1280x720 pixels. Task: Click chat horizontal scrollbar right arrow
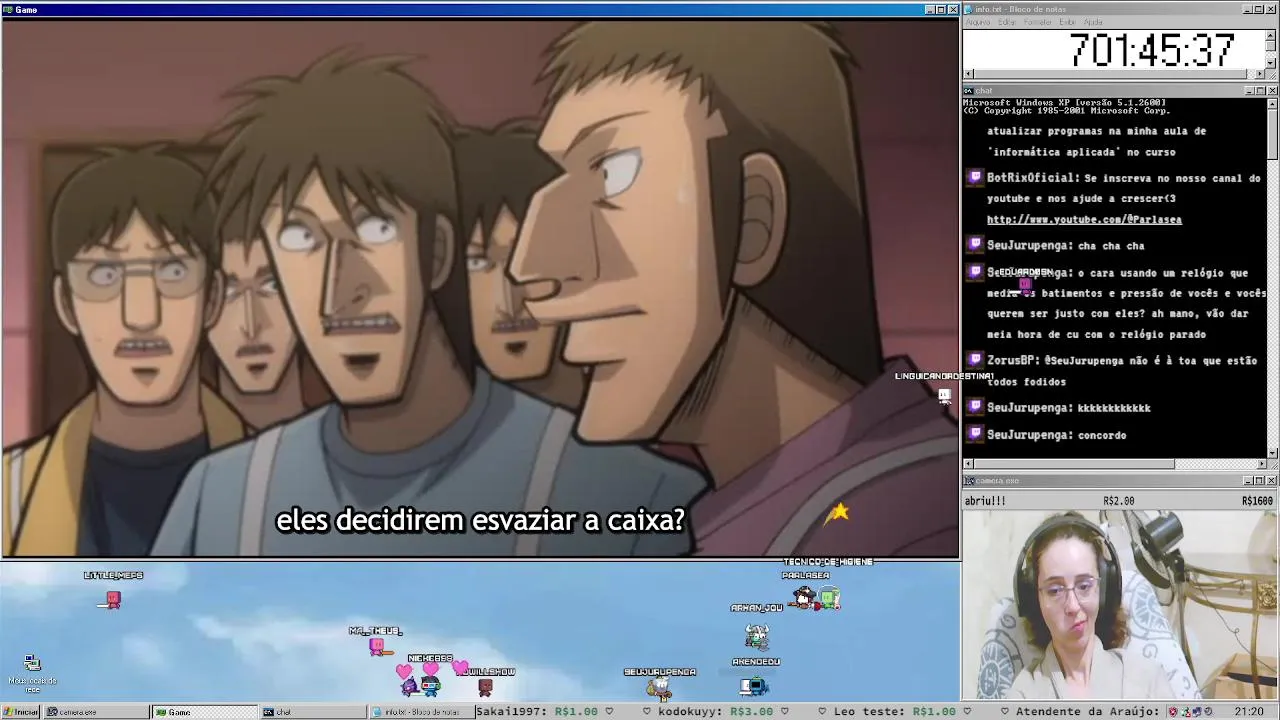[1261, 464]
